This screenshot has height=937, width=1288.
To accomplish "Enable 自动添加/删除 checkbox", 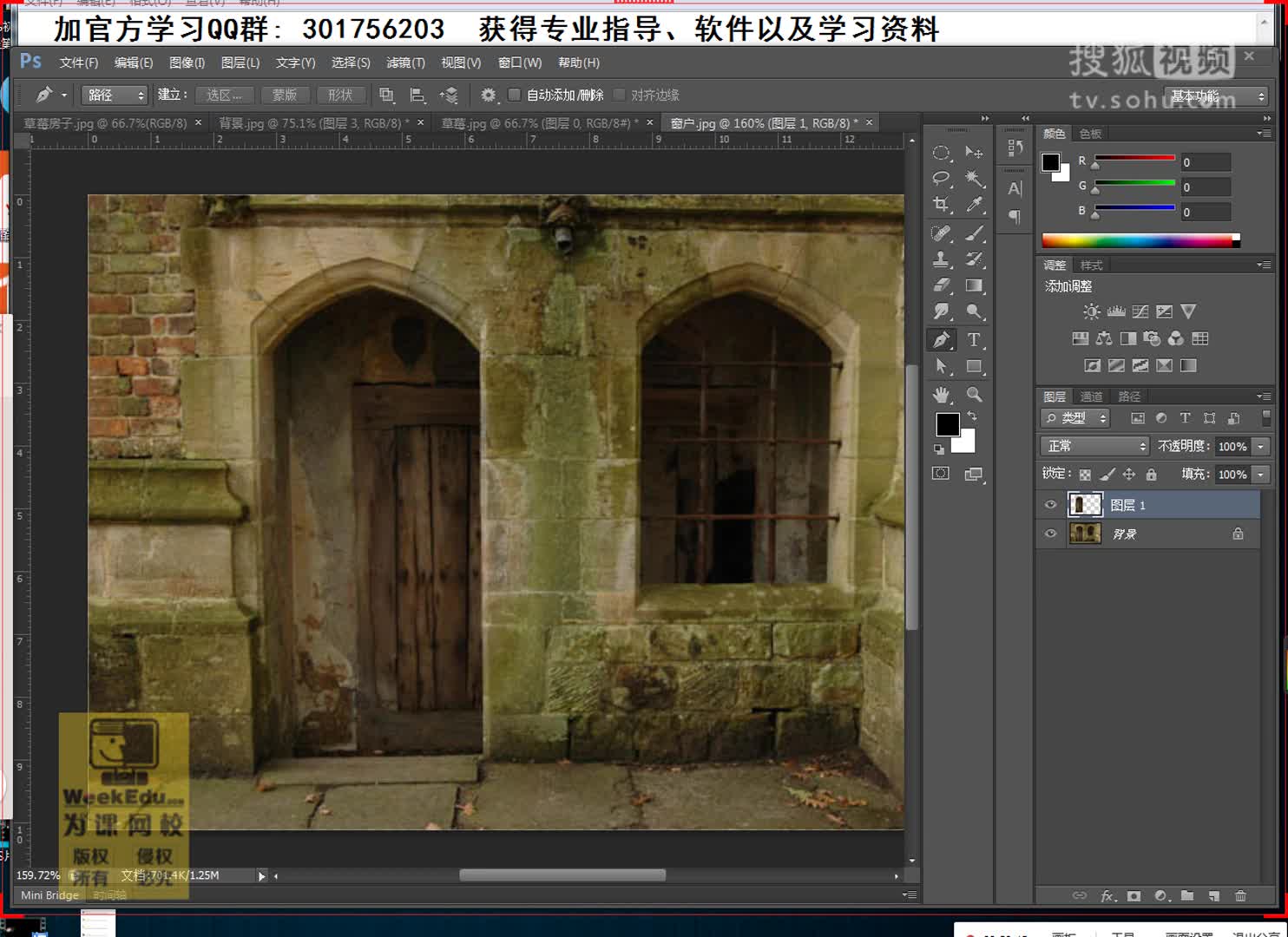I will click(x=515, y=95).
